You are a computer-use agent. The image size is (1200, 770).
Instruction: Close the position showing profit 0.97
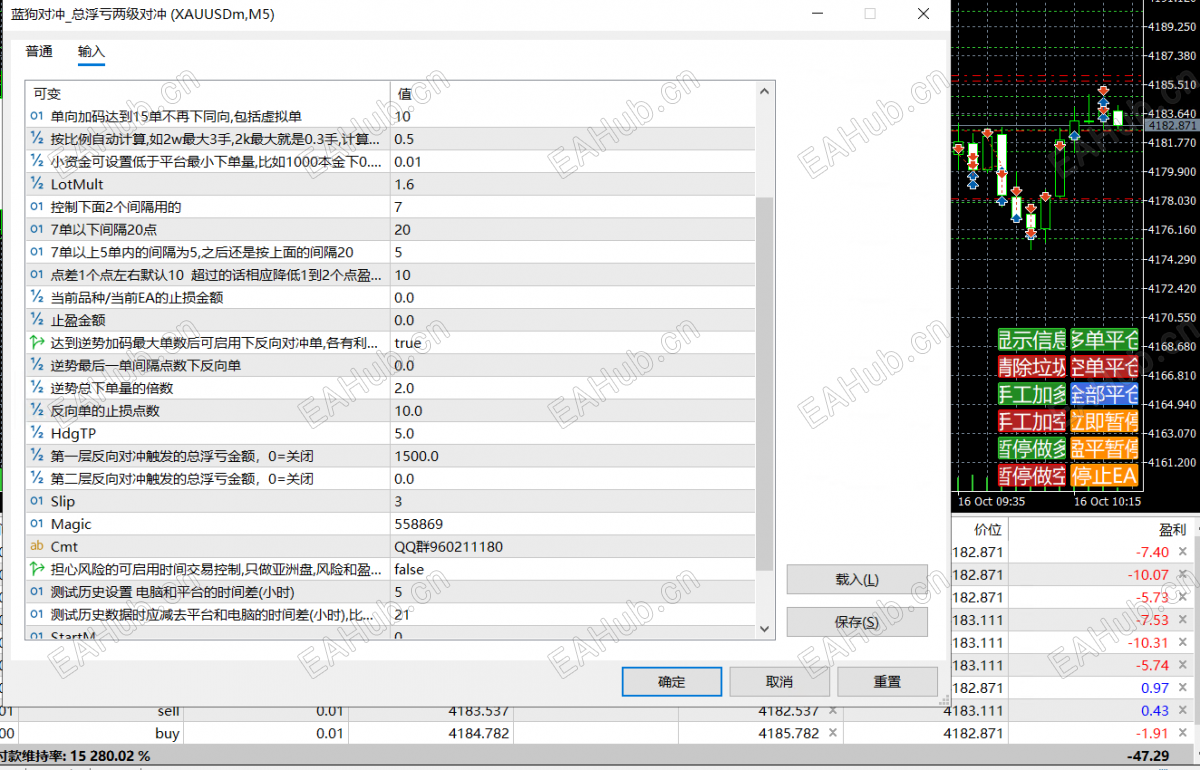point(1183,688)
